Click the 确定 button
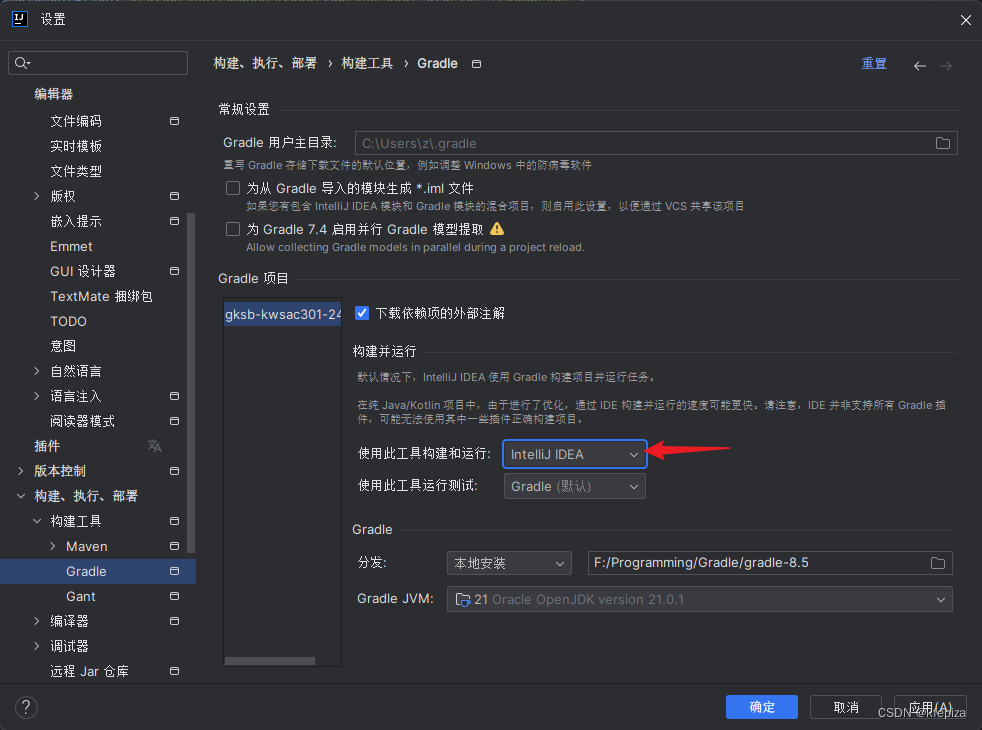982x730 pixels. coord(762,707)
